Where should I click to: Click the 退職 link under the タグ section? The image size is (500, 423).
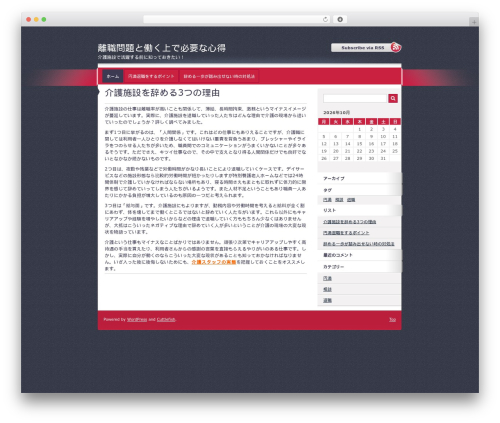click(351, 200)
